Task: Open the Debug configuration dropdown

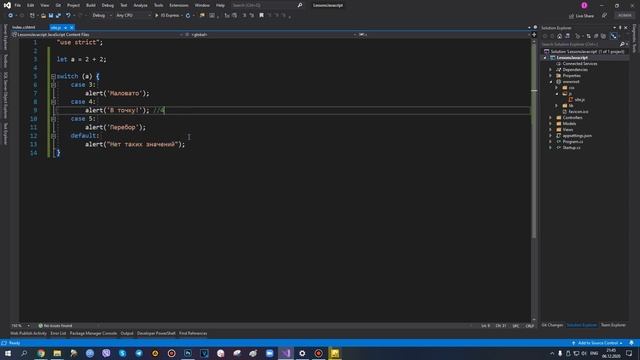Action: 102,16
